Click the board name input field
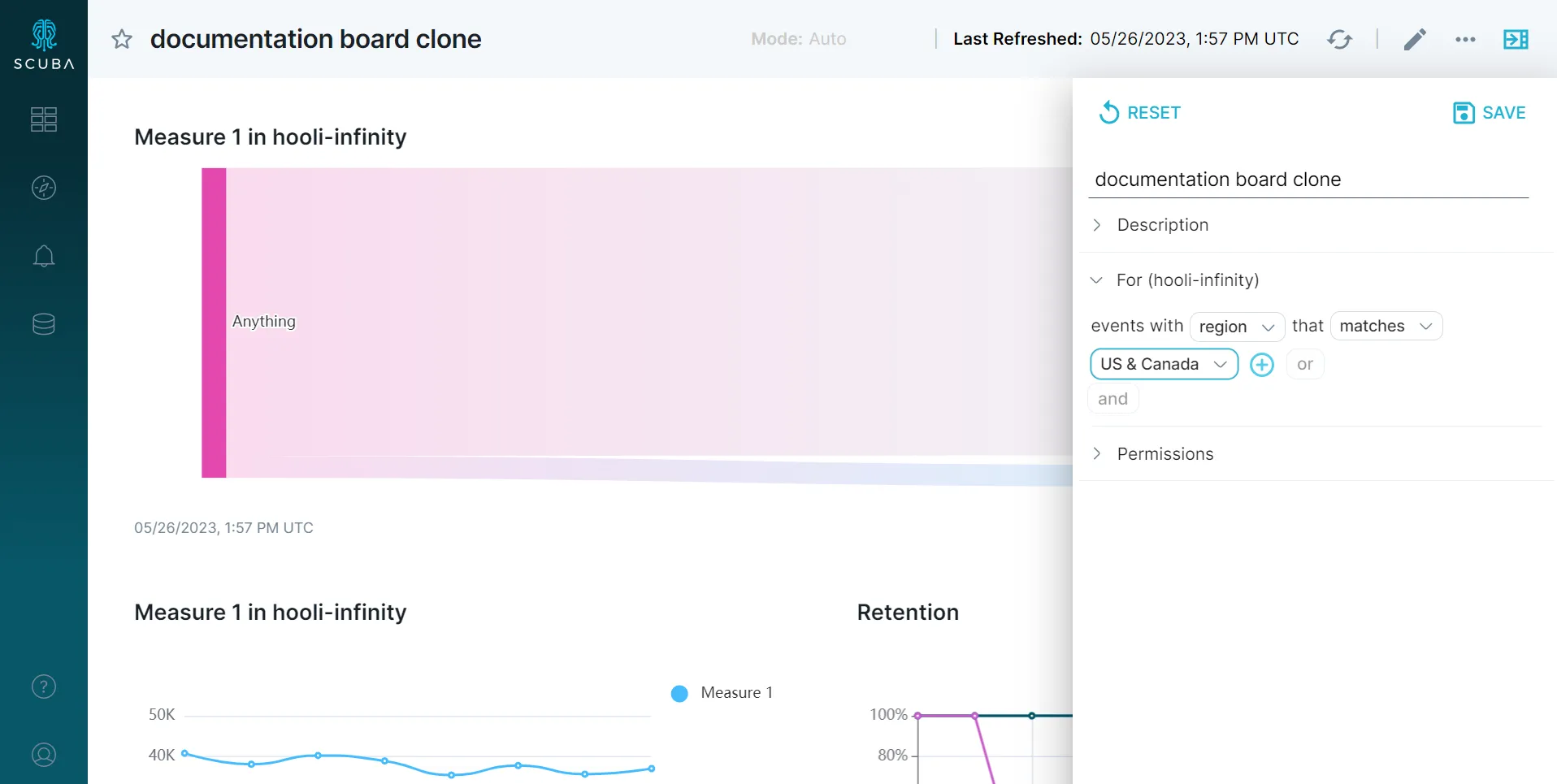This screenshot has height=784, width=1557. (1308, 180)
